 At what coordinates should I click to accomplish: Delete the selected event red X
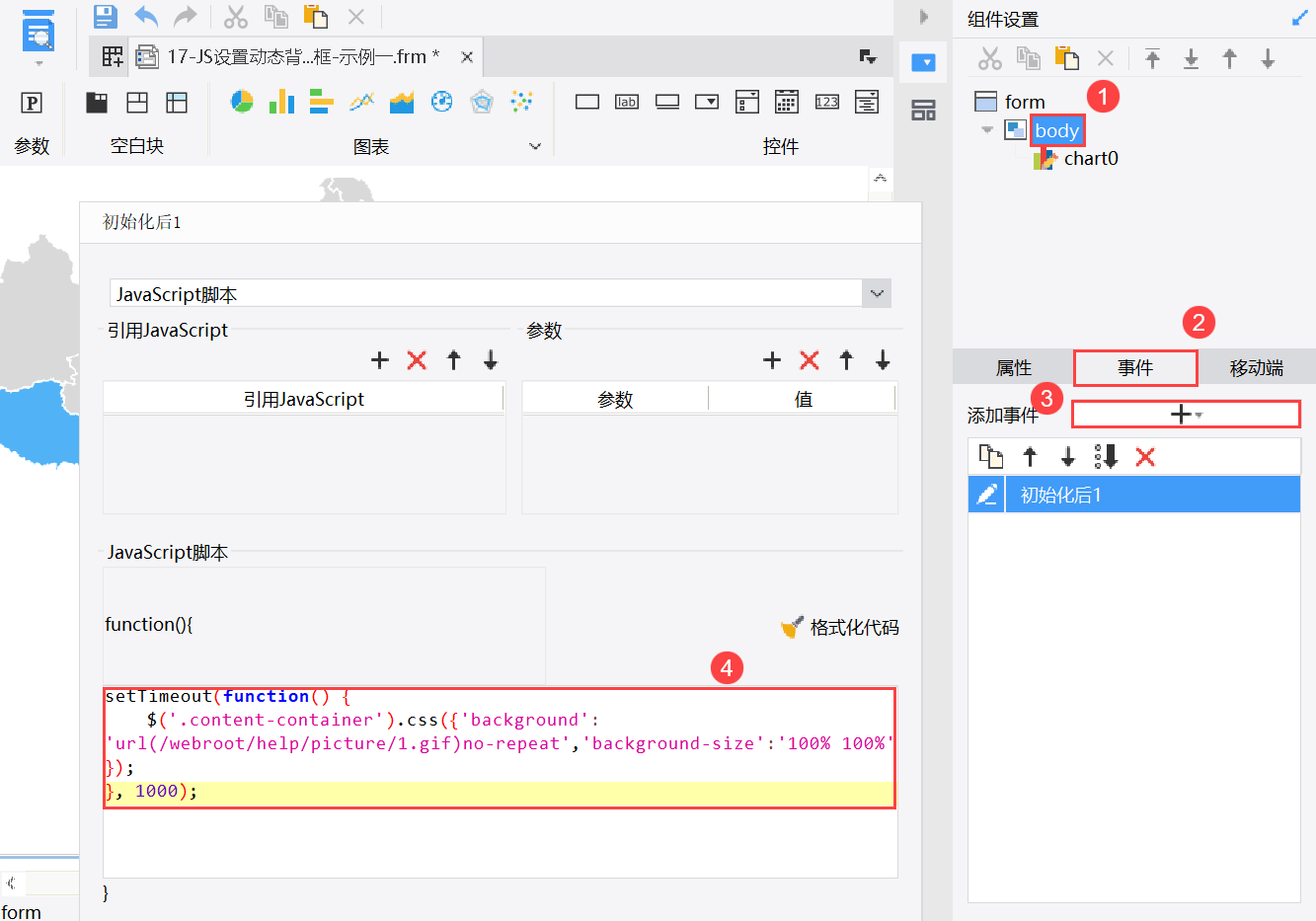(x=1145, y=456)
